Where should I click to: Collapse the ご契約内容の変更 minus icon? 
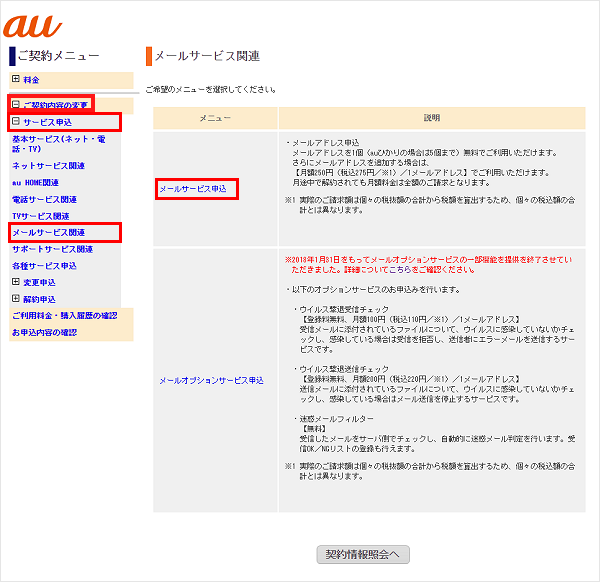coord(16,105)
